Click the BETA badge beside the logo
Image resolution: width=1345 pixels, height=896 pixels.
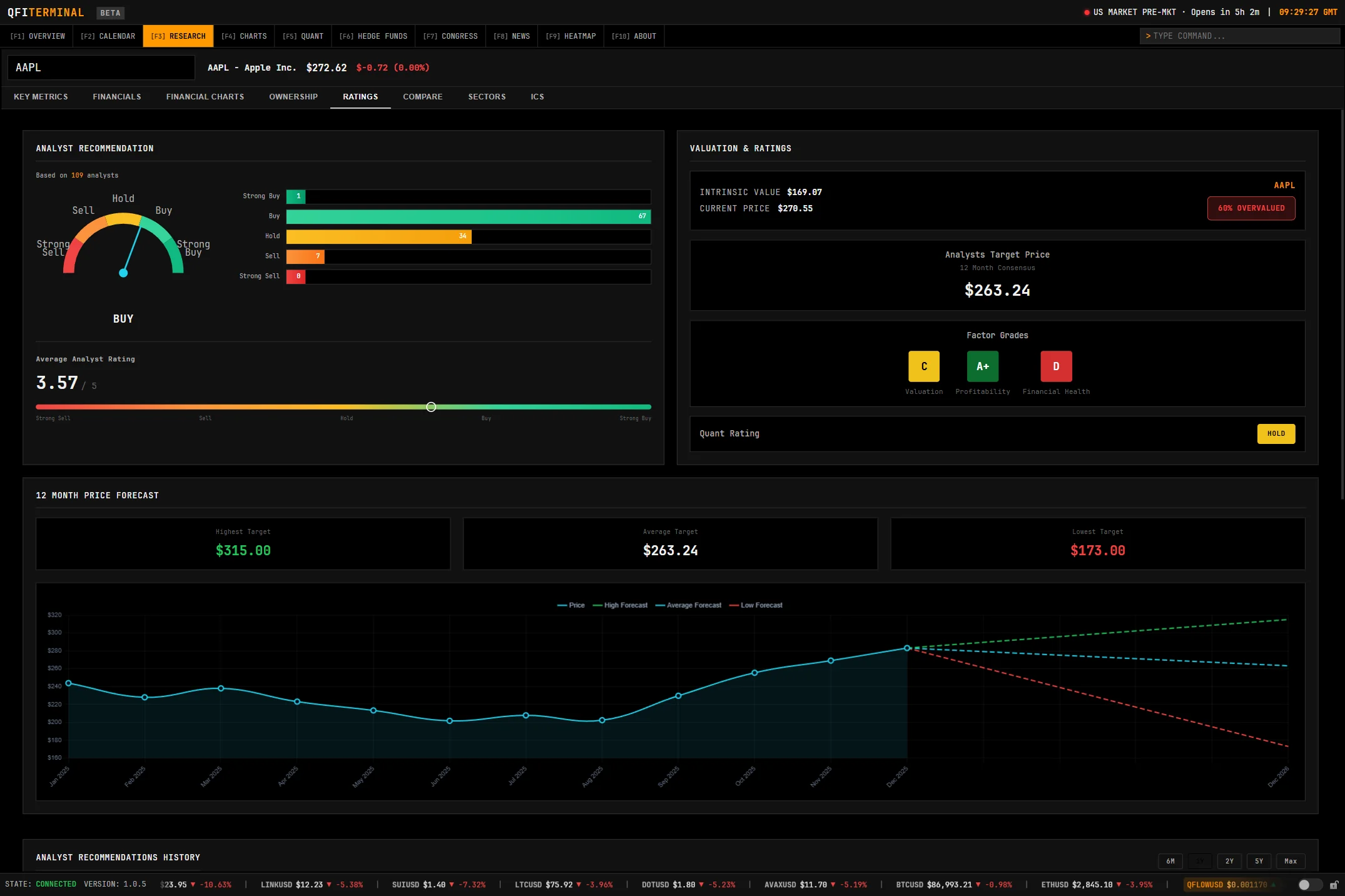point(110,13)
